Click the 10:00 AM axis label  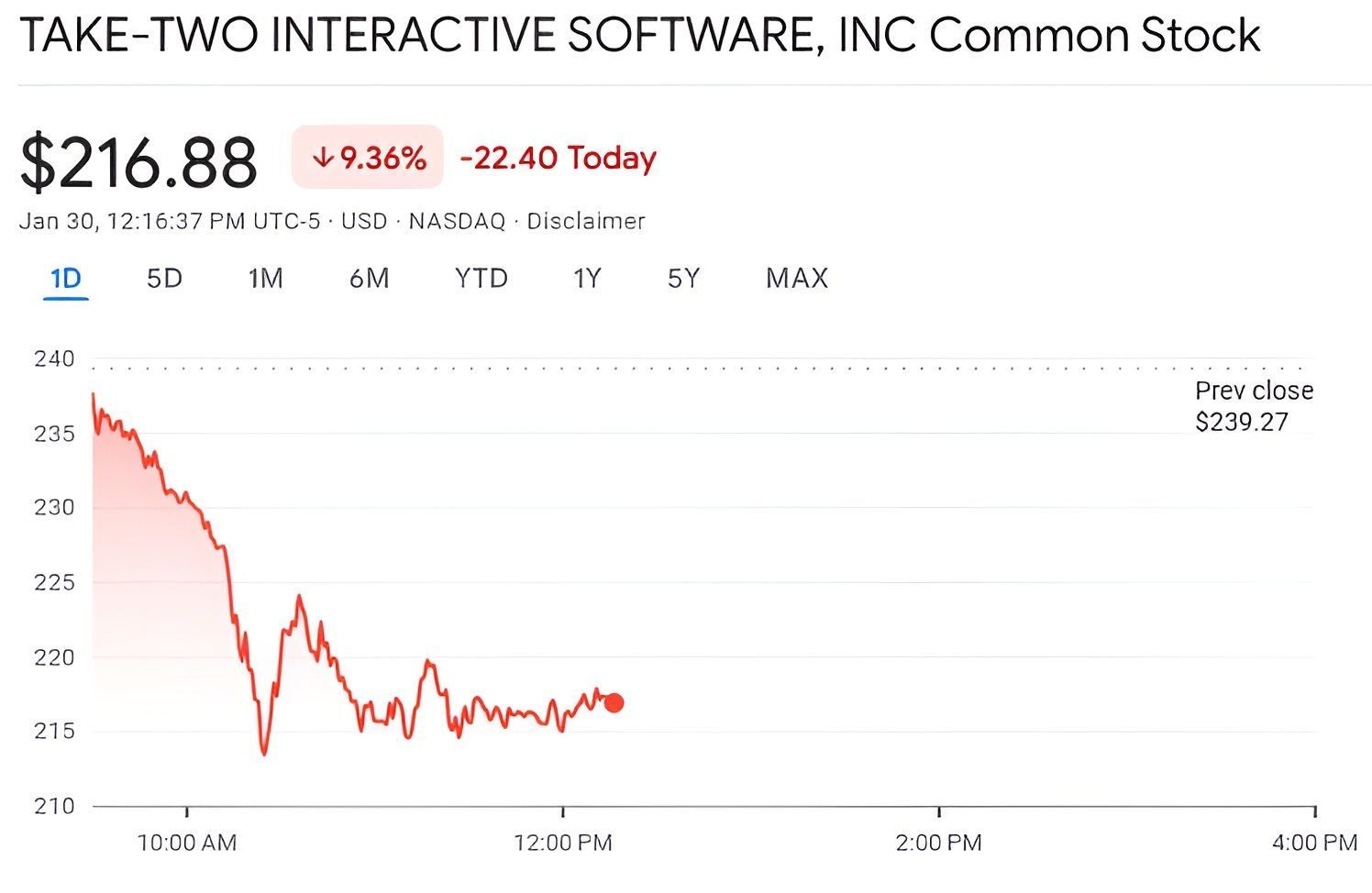pos(186,843)
